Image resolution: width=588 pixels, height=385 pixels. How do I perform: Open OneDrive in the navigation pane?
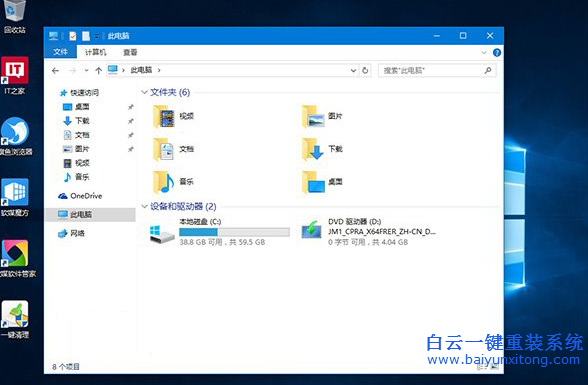80,196
